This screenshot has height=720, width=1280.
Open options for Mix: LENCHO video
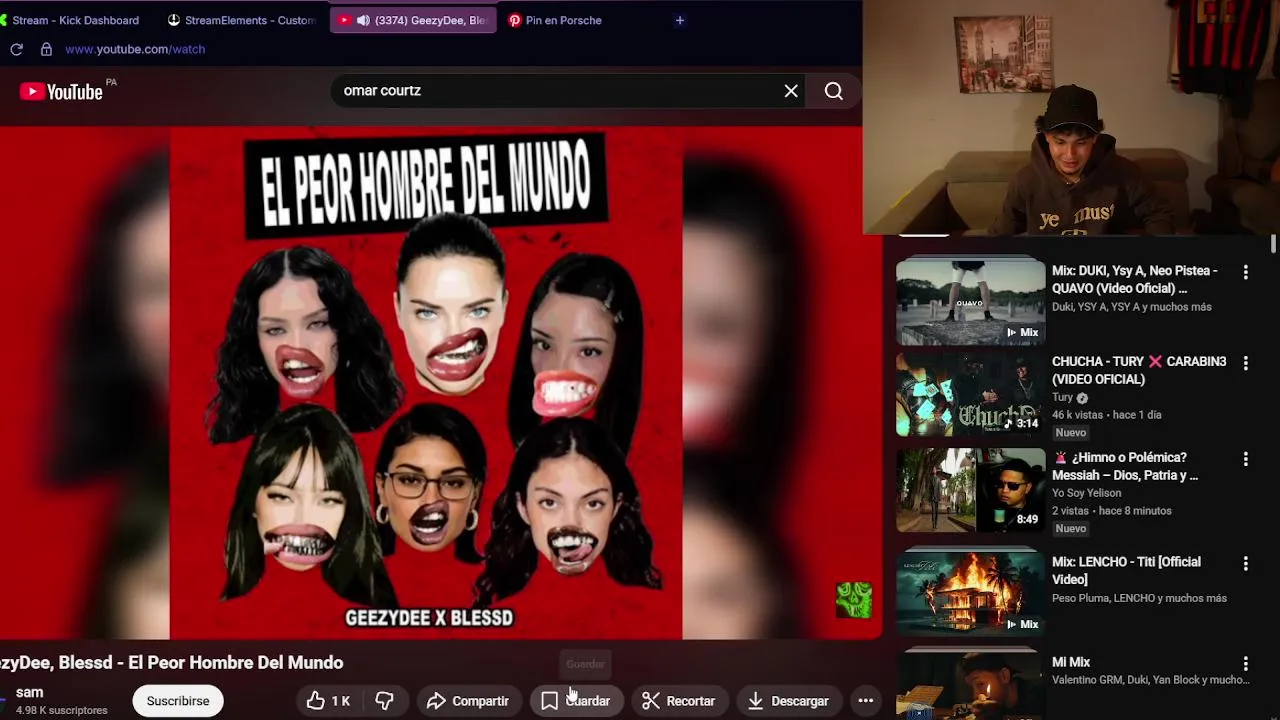click(1245, 564)
